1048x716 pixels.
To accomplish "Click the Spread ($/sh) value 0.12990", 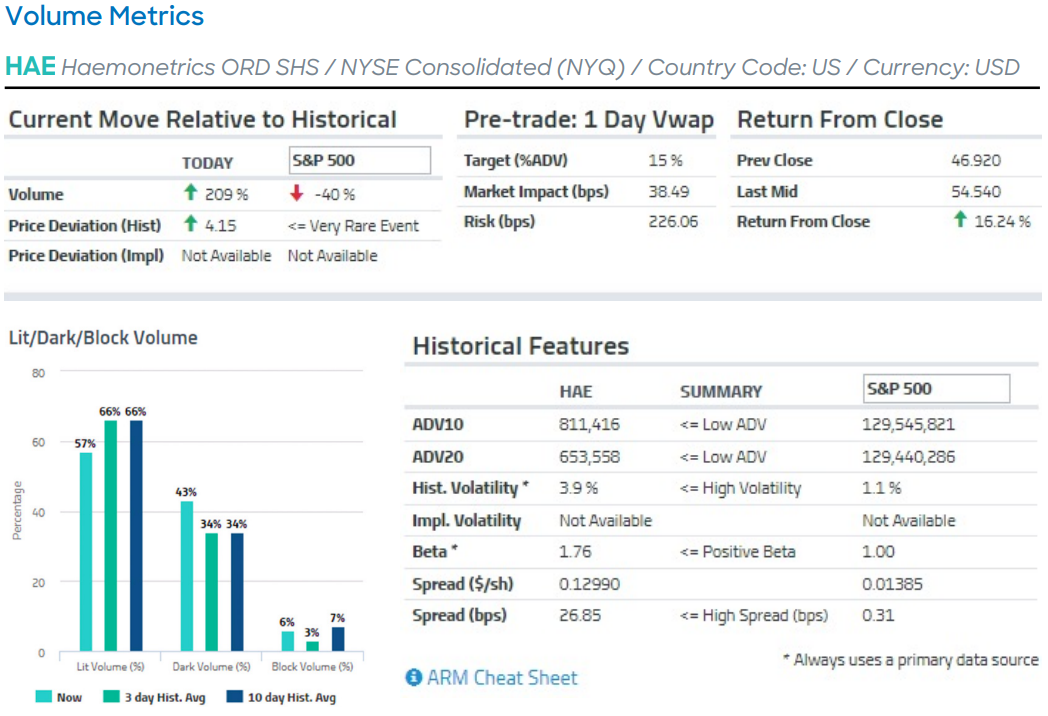I will pyautogui.click(x=590, y=584).
